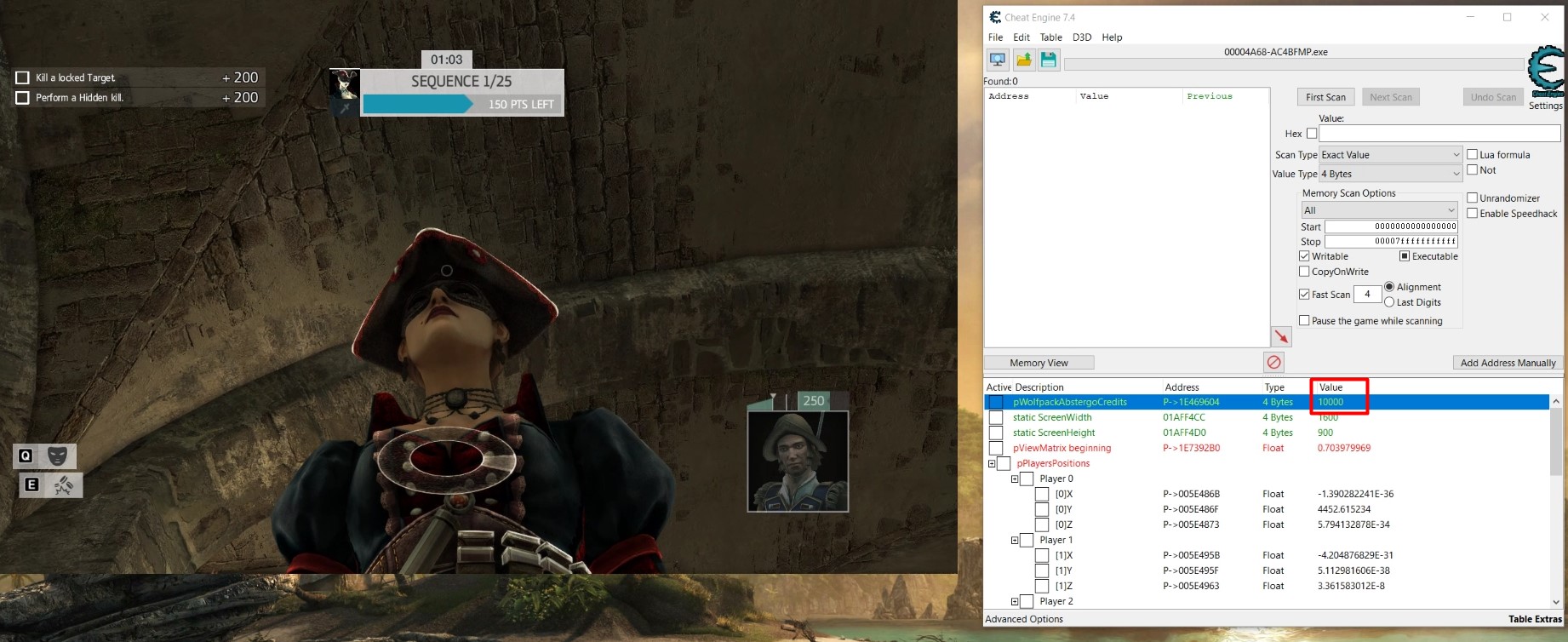Image resolution: width=1568 pixels, height=642 pixels.
Task: Click the Stop address field
Action: click(1391, 242)
